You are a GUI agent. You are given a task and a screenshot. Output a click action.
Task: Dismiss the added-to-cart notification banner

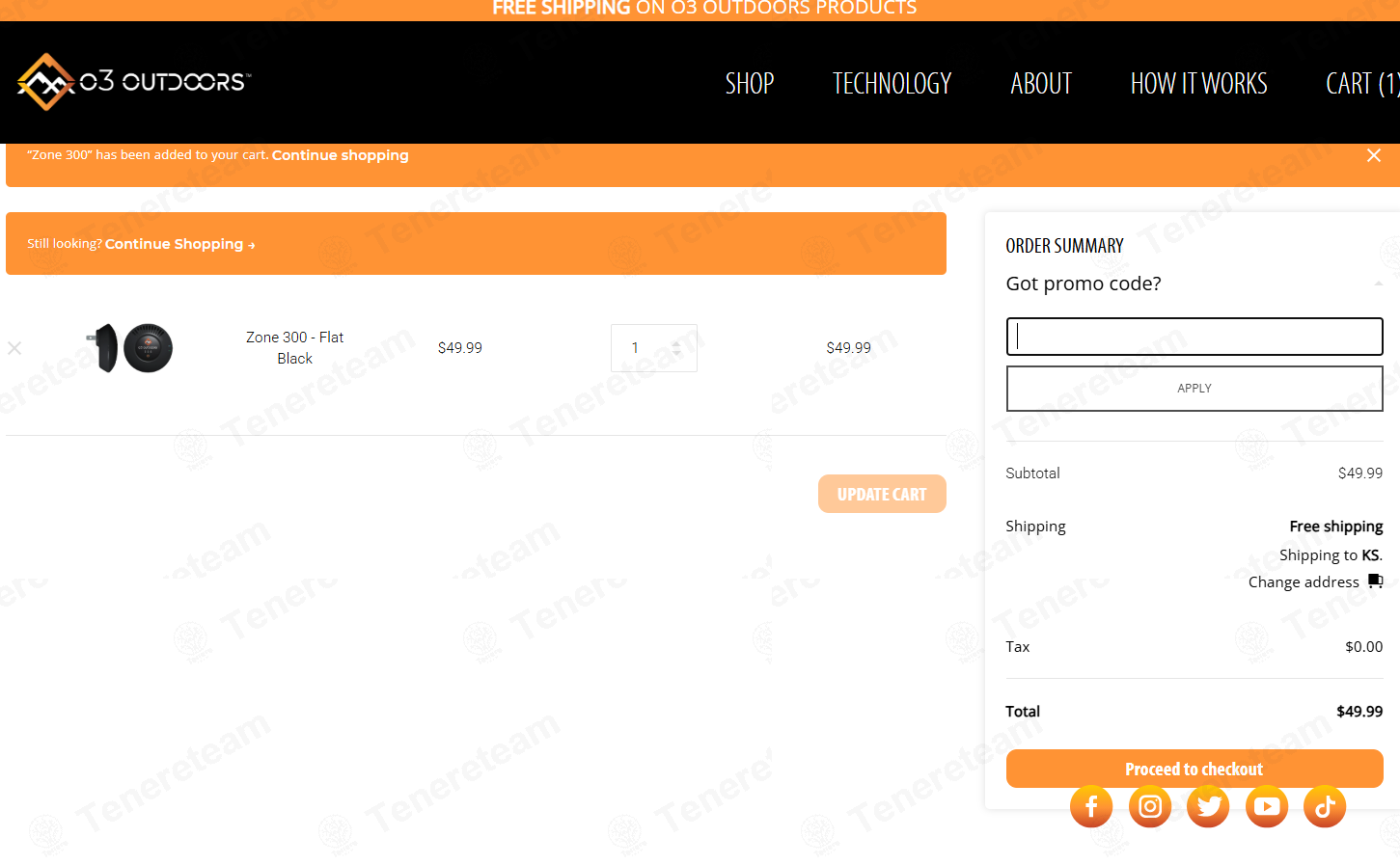tap(1374, 155)
